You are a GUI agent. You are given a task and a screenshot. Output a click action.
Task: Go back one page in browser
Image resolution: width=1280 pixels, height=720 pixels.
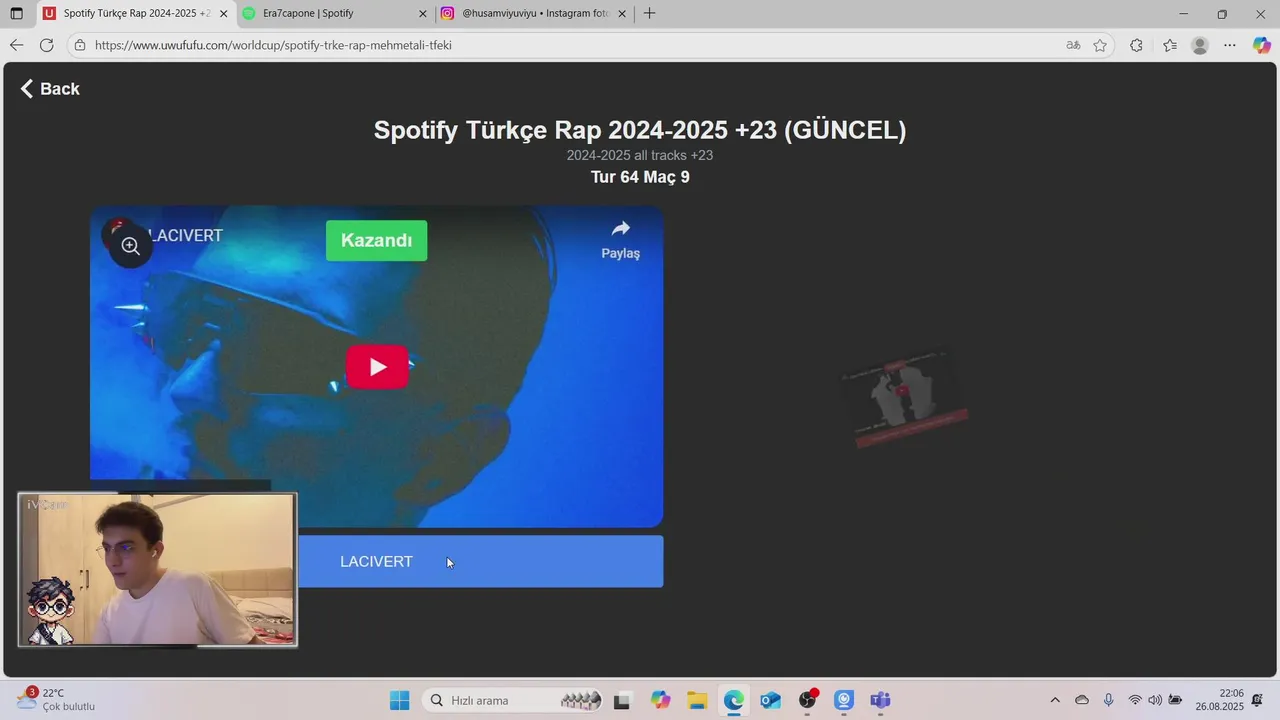[x=16, y=45]
